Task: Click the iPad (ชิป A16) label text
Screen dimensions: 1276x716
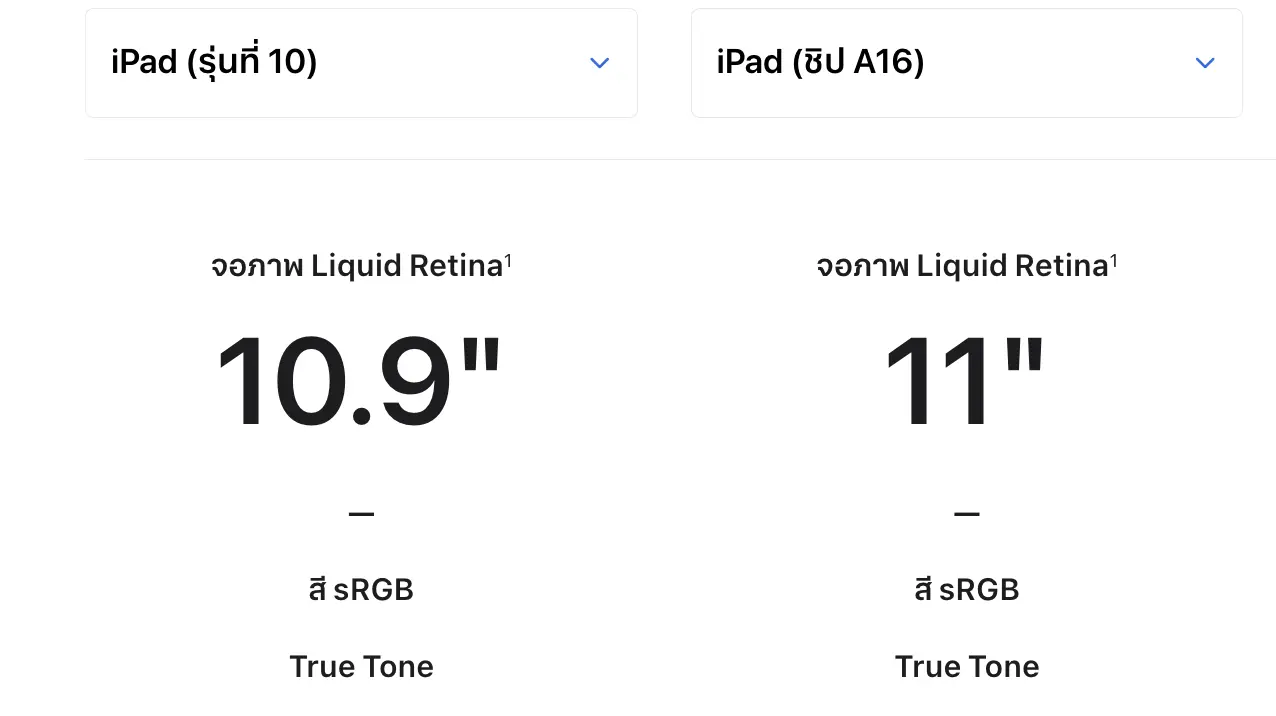Action: point(820,63)
